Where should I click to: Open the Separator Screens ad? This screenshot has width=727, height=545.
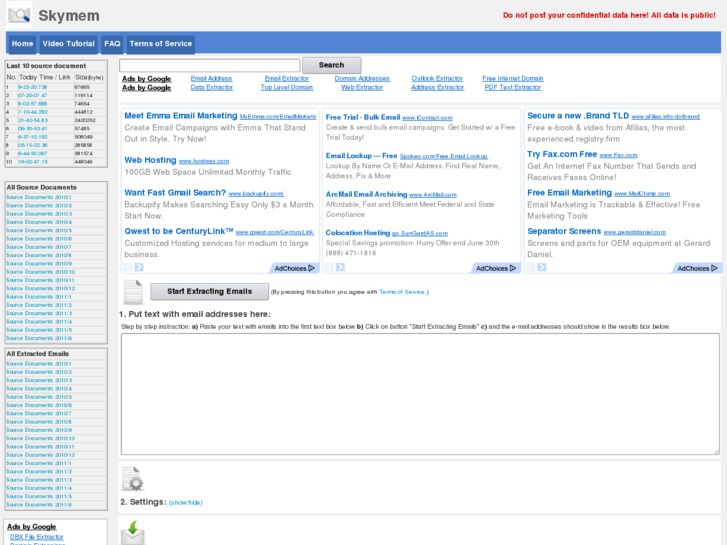pyautogui.click(x=564, y=231)
